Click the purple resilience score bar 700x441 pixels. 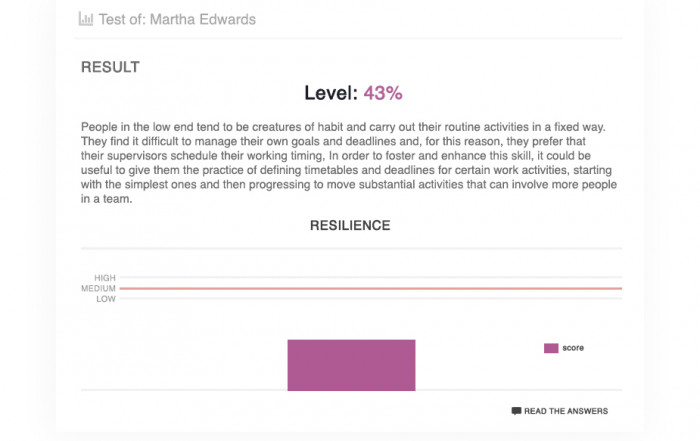click(351, 365)
